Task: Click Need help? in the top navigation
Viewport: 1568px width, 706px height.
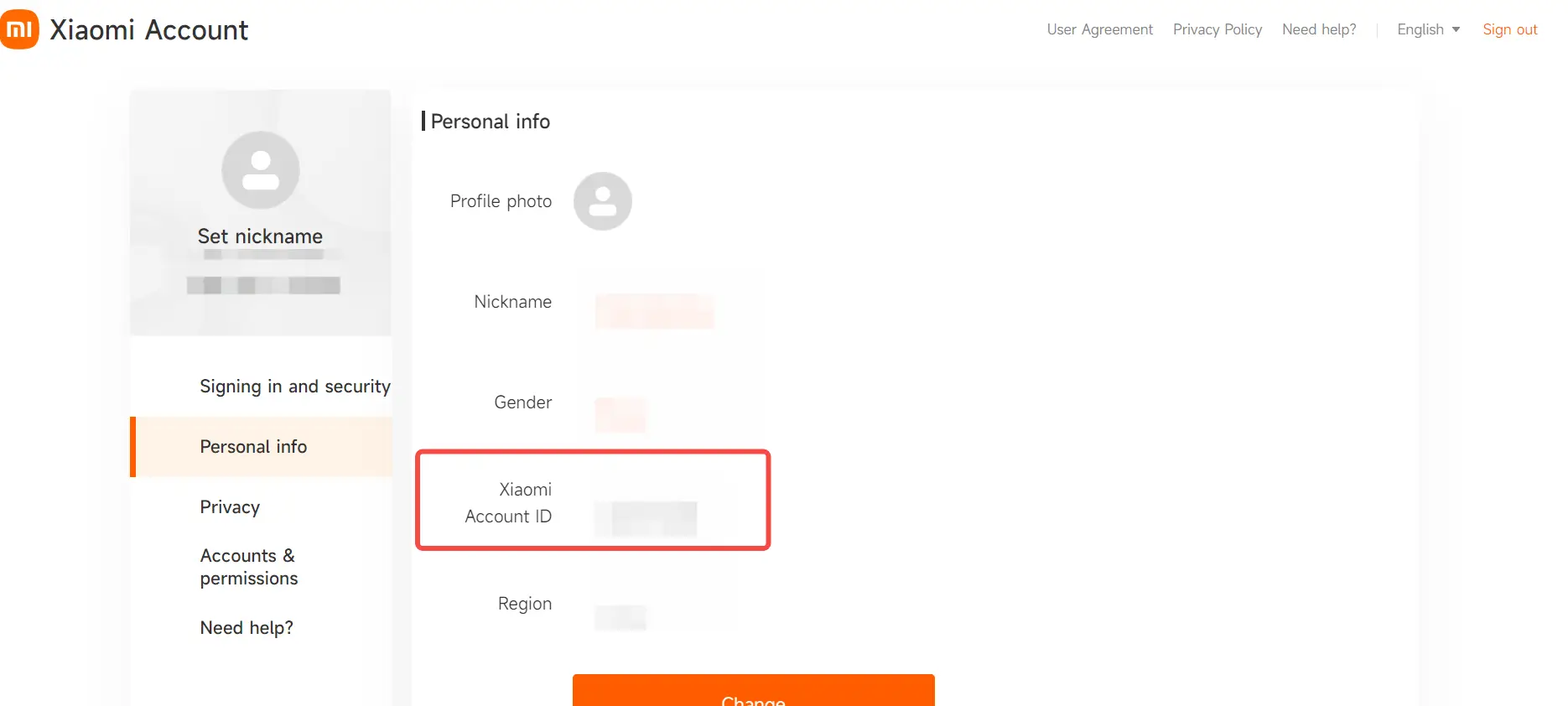Action: (1319, 29)
